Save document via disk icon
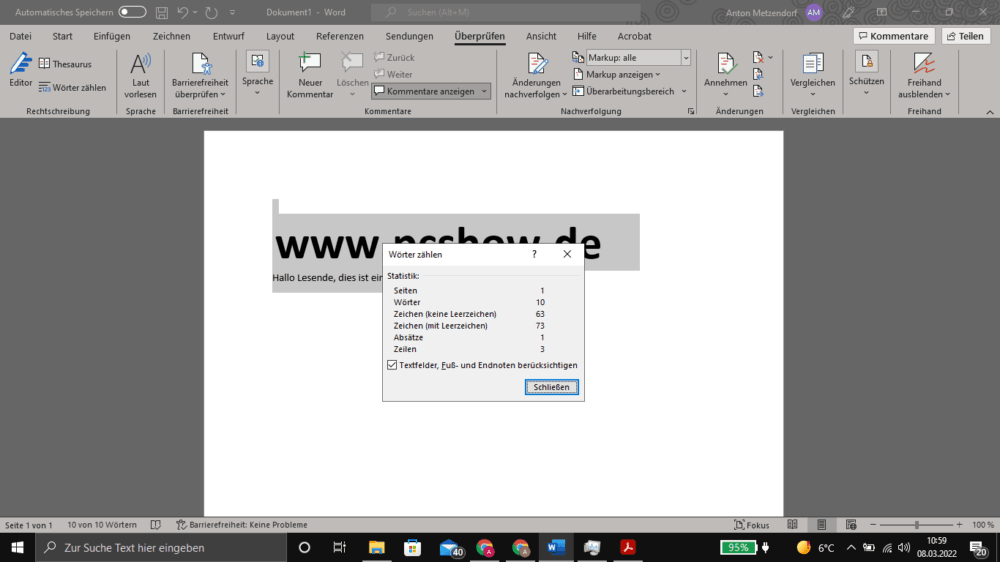This screenshot has height=562, width=1000. pyautogui.click(x=162, y=12)
